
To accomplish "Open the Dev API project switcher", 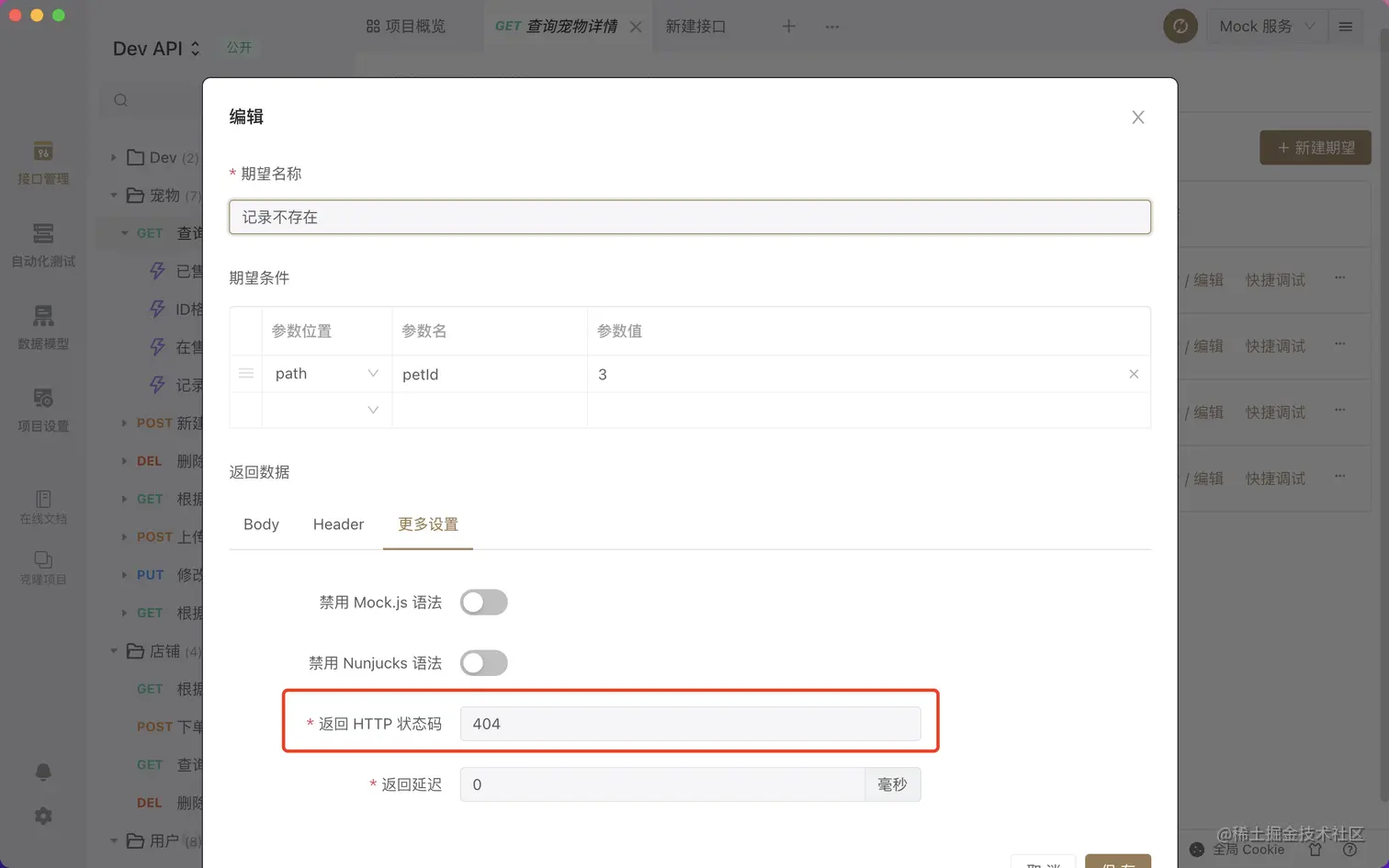I will [156, 49].
